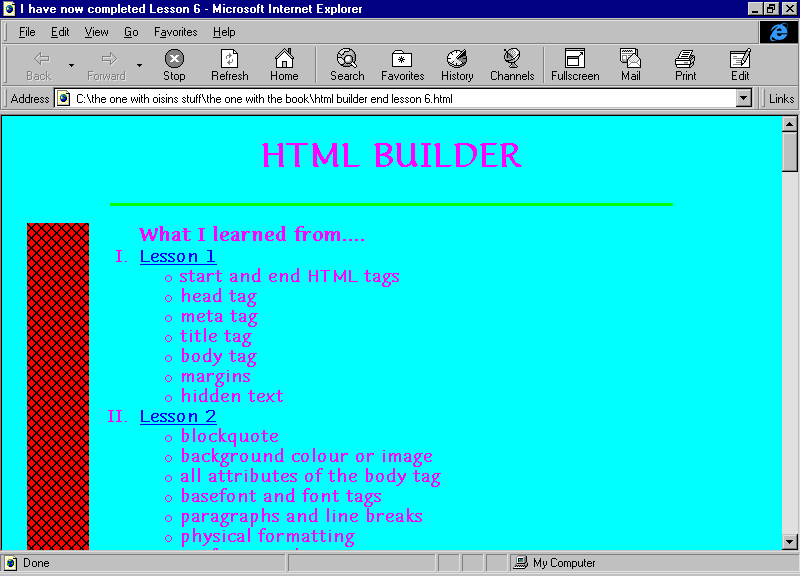The image size is (800, 576).
Task: Open the Forward history dropdown arrow
Action: click(139, 65)
